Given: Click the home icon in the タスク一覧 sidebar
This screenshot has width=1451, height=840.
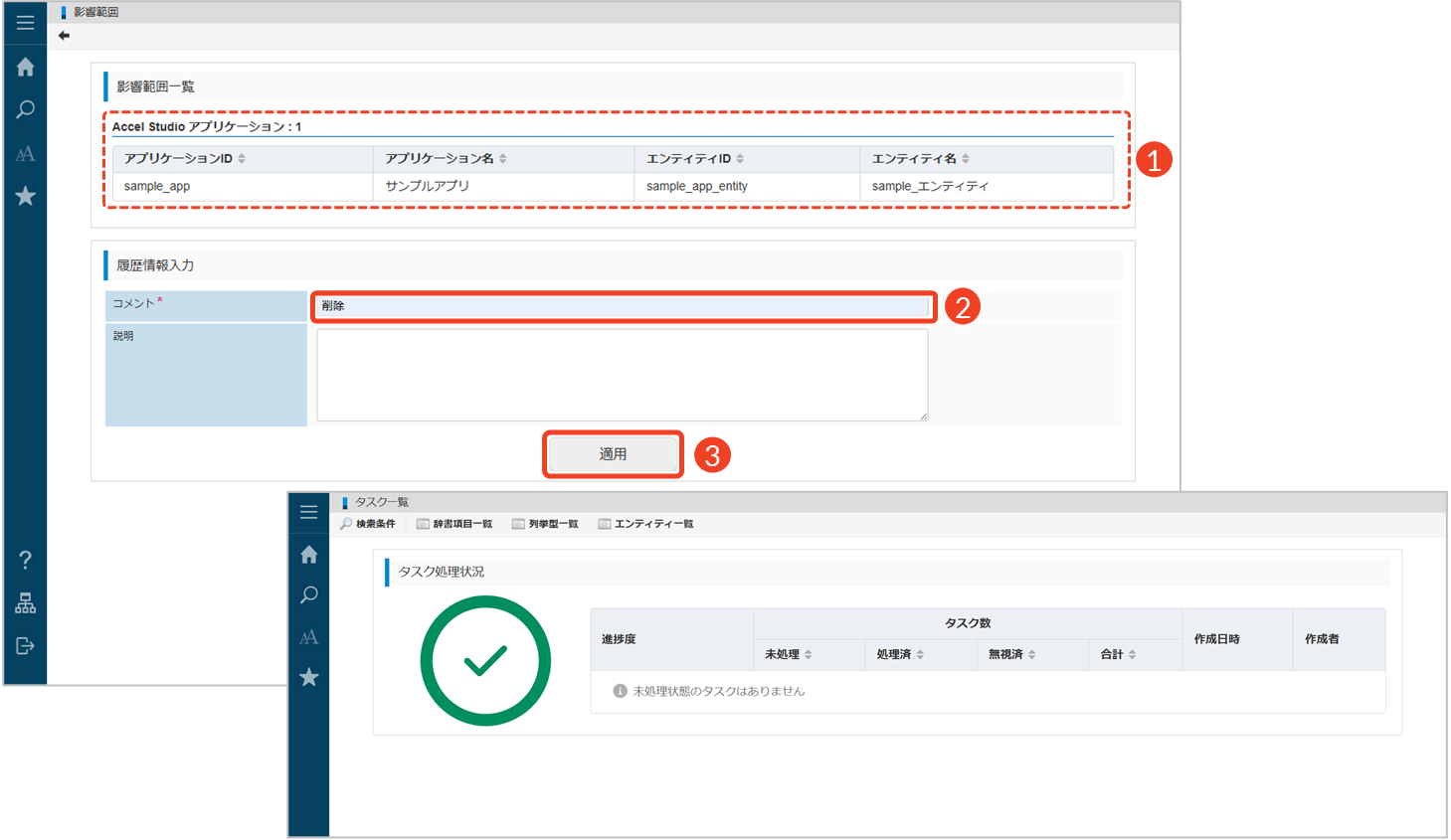Looking at the screenshot, I should point(309,554).
